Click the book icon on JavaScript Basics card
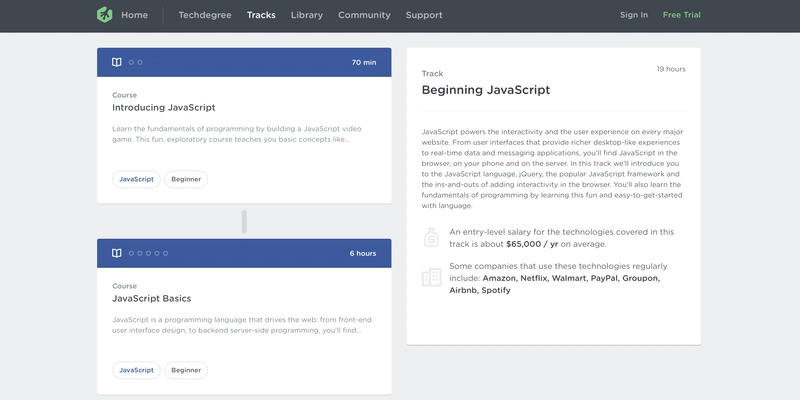Screen dimensions: 800x400 [x=117, y=253]
